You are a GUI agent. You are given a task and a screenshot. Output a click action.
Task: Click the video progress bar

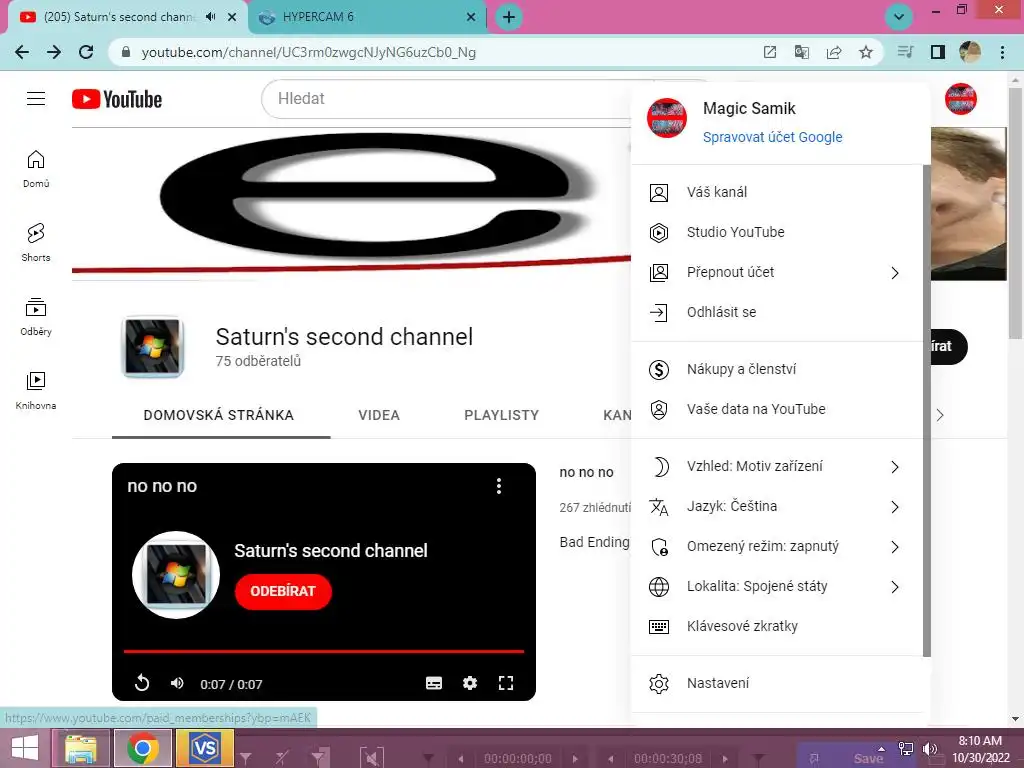point(324,651)
